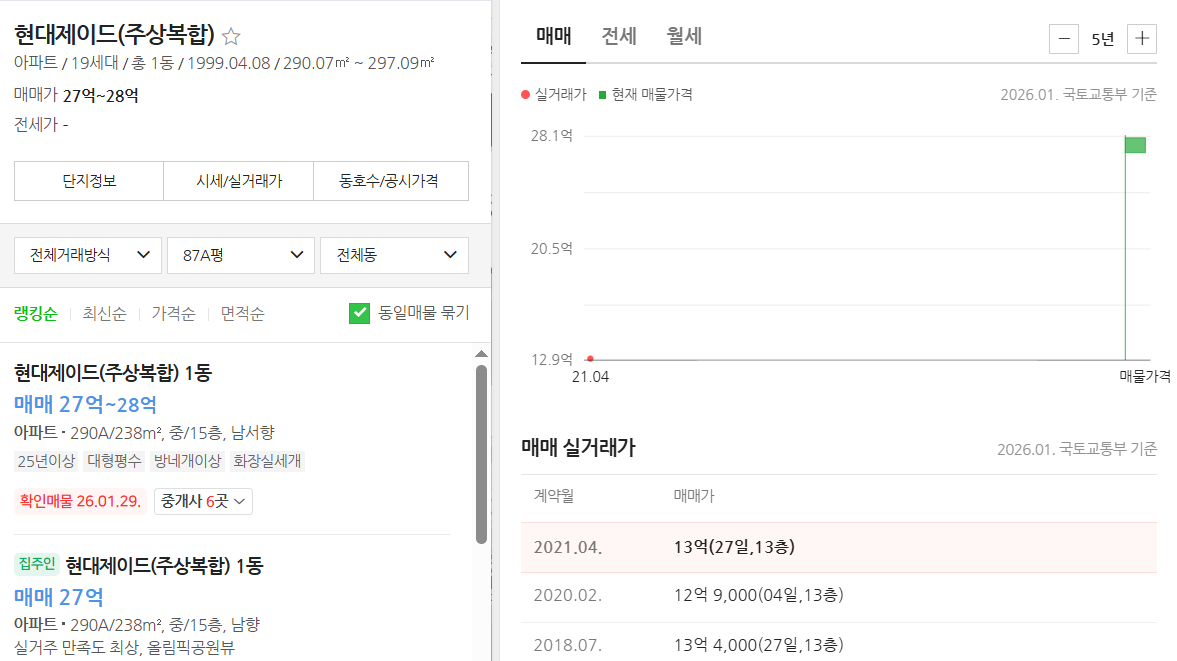Switch to the 매매 tab

554,36
